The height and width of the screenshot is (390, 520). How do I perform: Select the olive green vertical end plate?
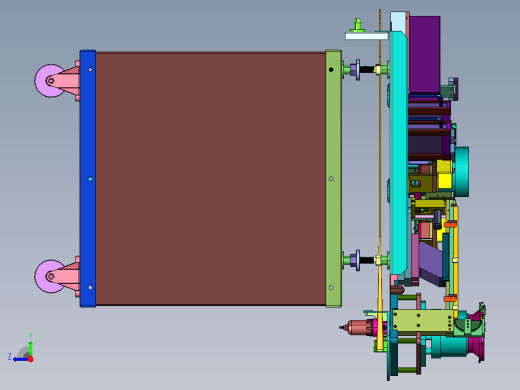(333, 178)
